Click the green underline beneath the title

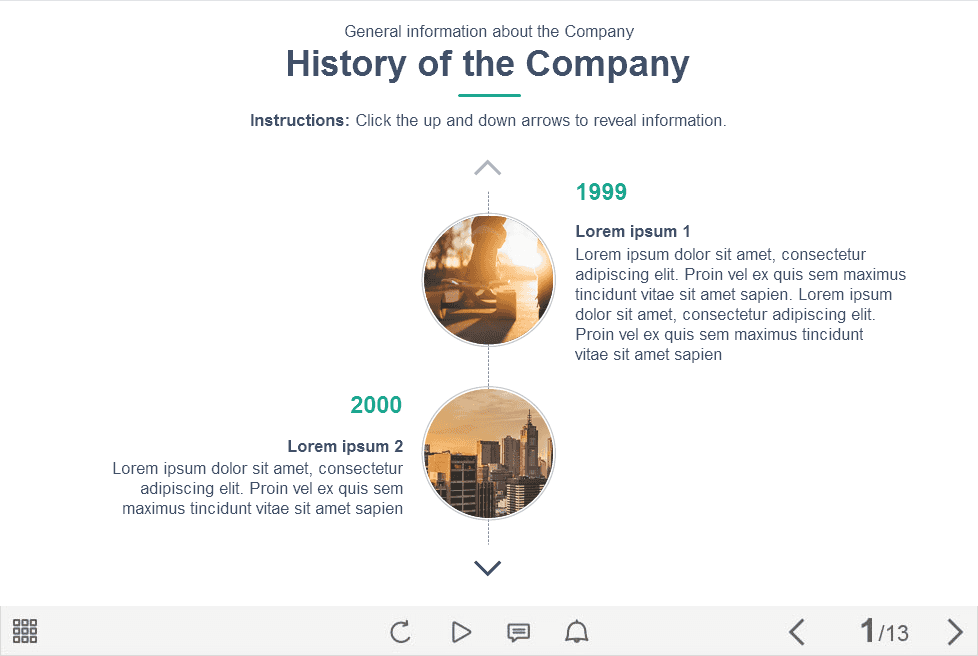[489, 95]
